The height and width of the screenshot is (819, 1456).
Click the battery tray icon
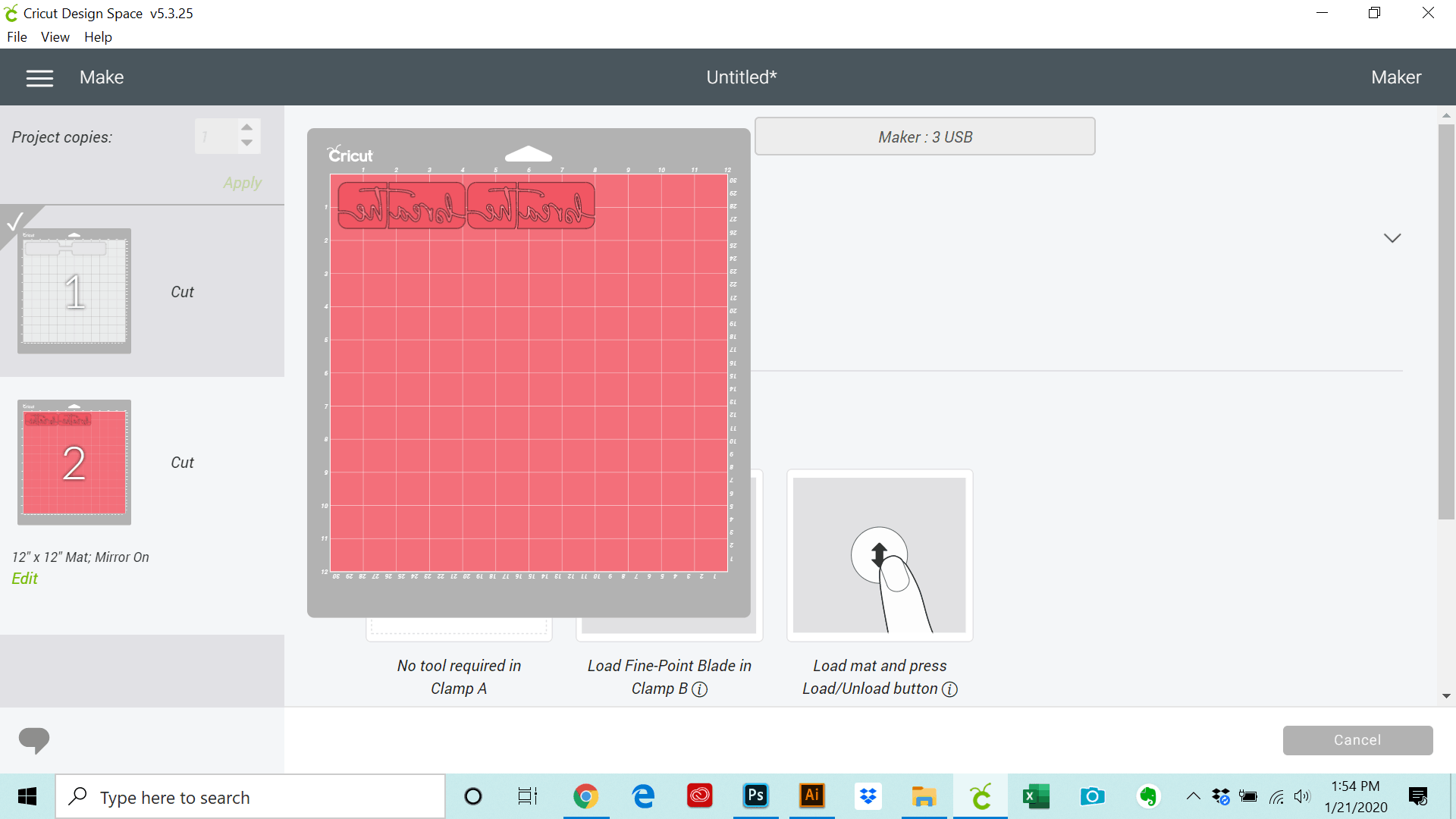1248,796
